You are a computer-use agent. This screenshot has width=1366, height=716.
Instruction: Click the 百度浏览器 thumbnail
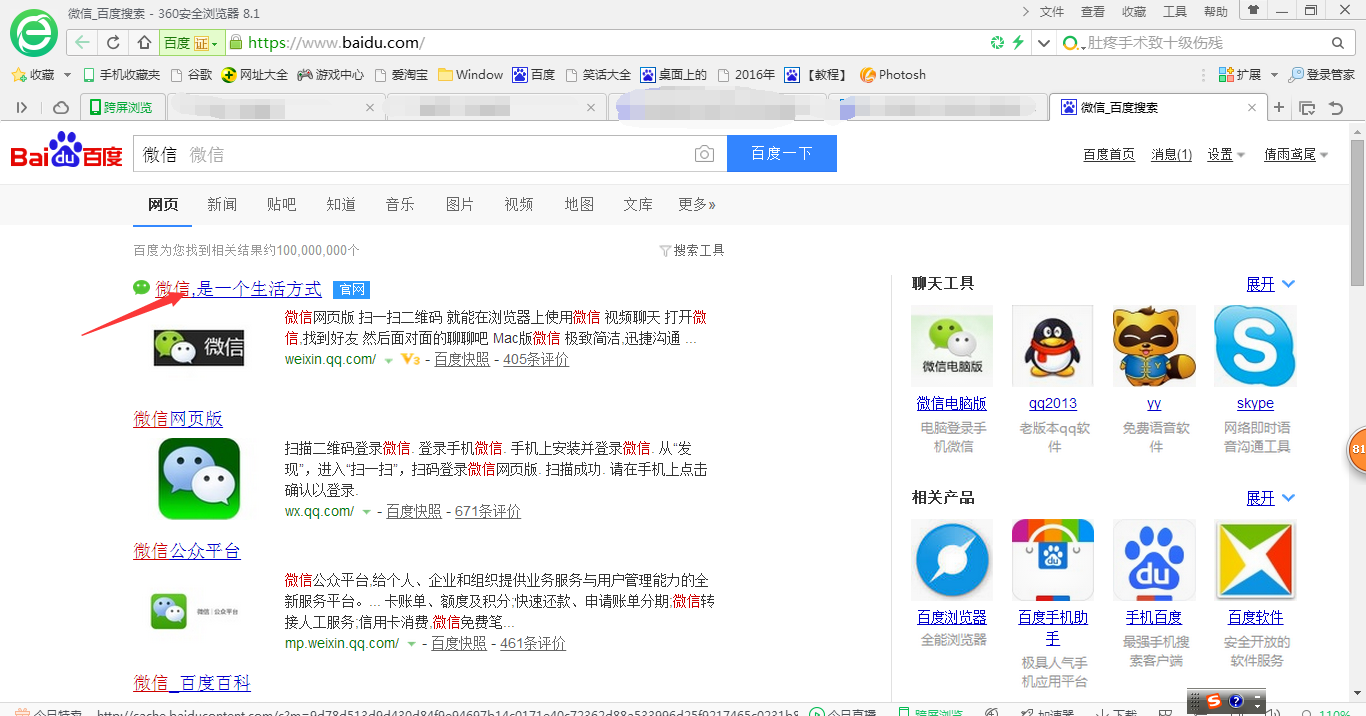952,560
